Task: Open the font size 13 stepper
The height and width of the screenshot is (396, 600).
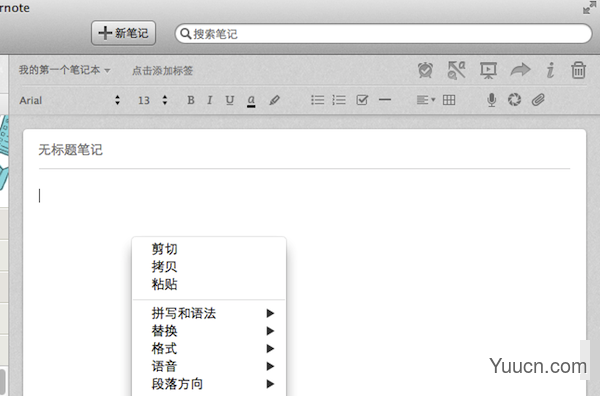Action: 152,100
